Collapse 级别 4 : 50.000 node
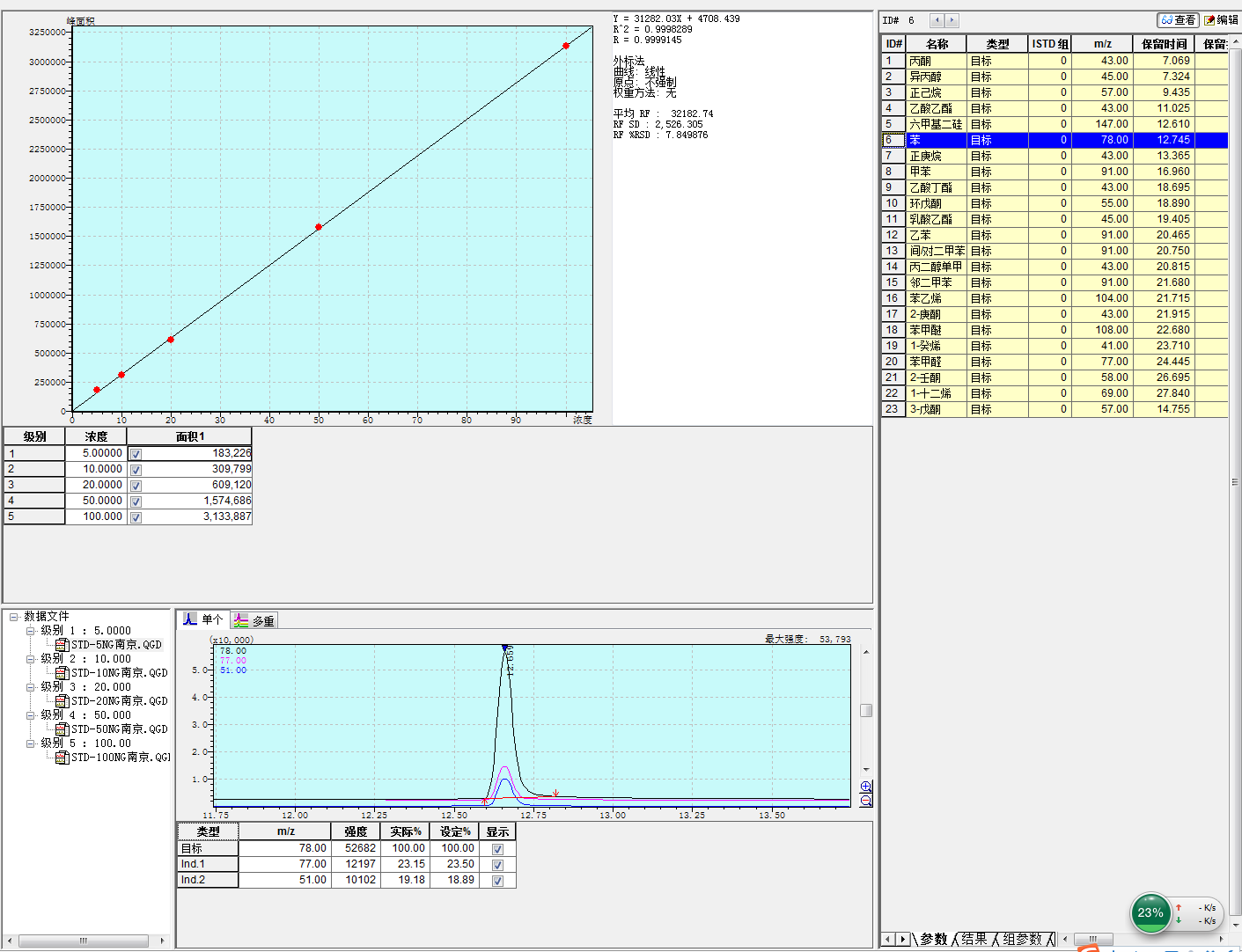This screenshot has width=1242, height=952. coord(31,715)
